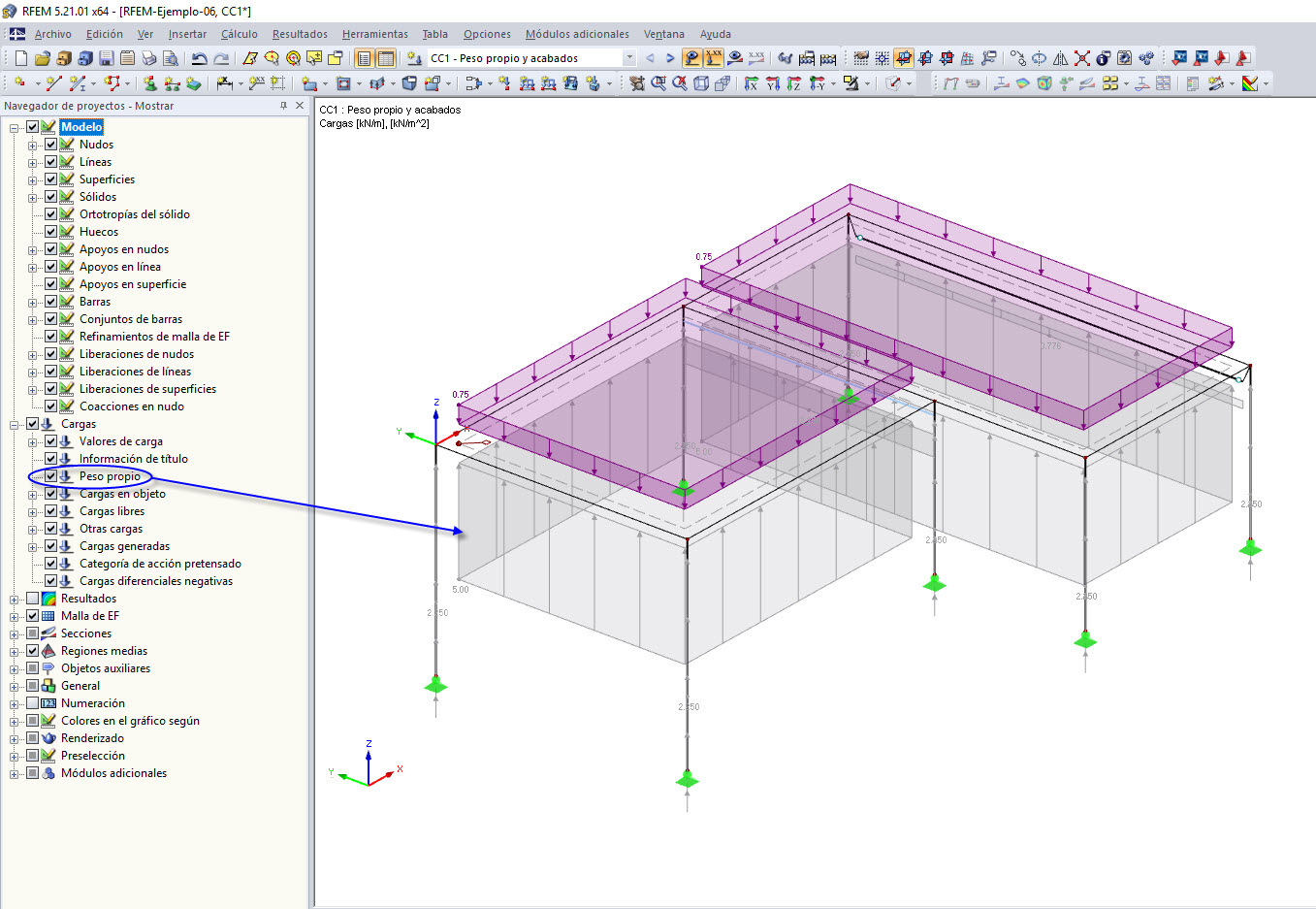Undo the last action
The width and height of the screenshot is (1316, 909).
tap(199, 58)
